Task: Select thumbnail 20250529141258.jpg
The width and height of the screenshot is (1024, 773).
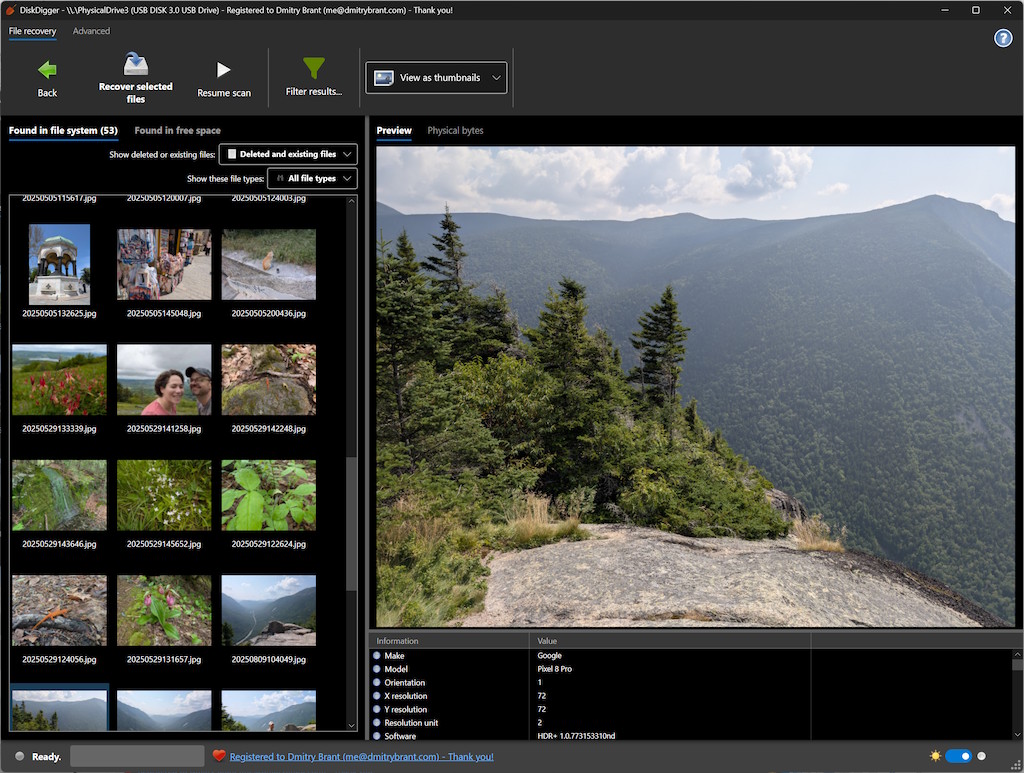Action: coord(164,380)
